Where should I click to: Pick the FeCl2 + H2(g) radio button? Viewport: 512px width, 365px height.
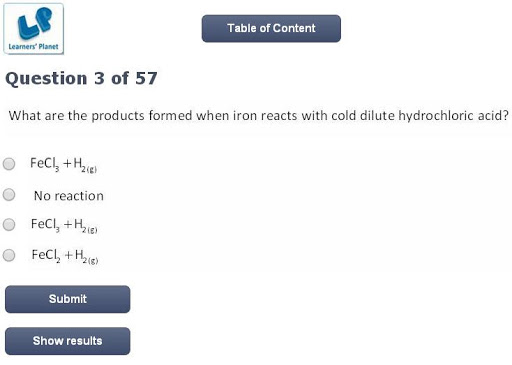9,255
